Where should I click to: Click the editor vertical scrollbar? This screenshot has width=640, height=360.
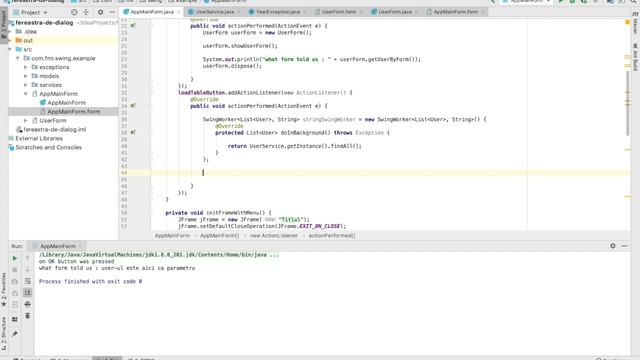(x=628, y=102)
